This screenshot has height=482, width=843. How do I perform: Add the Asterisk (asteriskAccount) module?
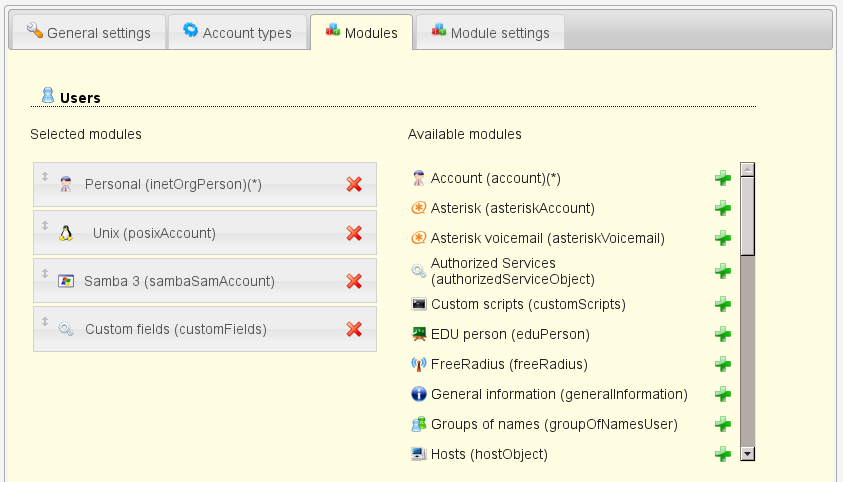coord(722,208)
